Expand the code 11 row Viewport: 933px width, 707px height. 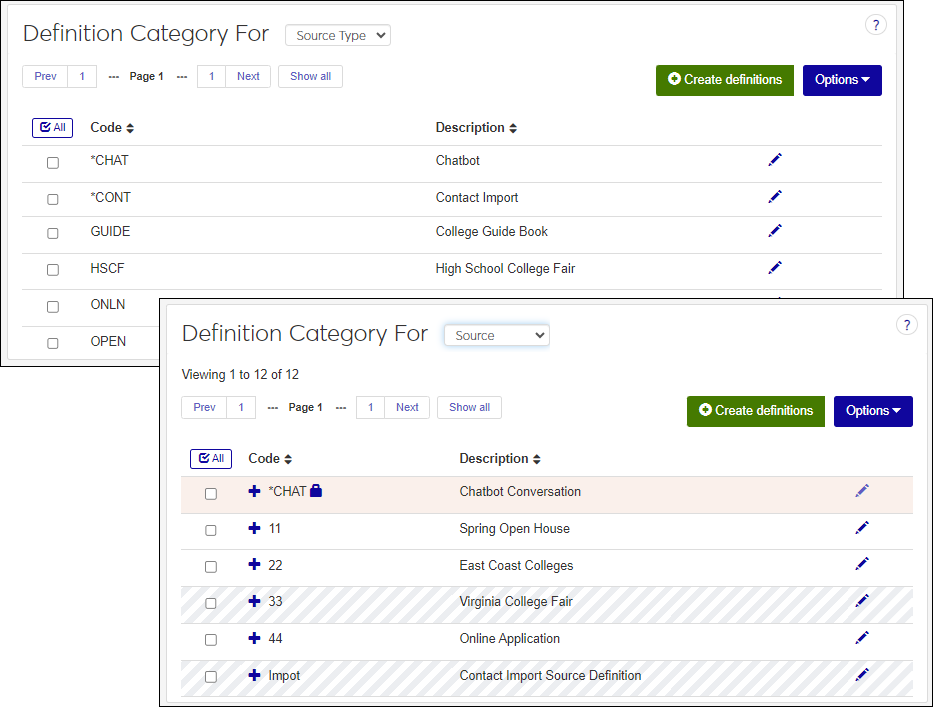(x=254, y=528)
